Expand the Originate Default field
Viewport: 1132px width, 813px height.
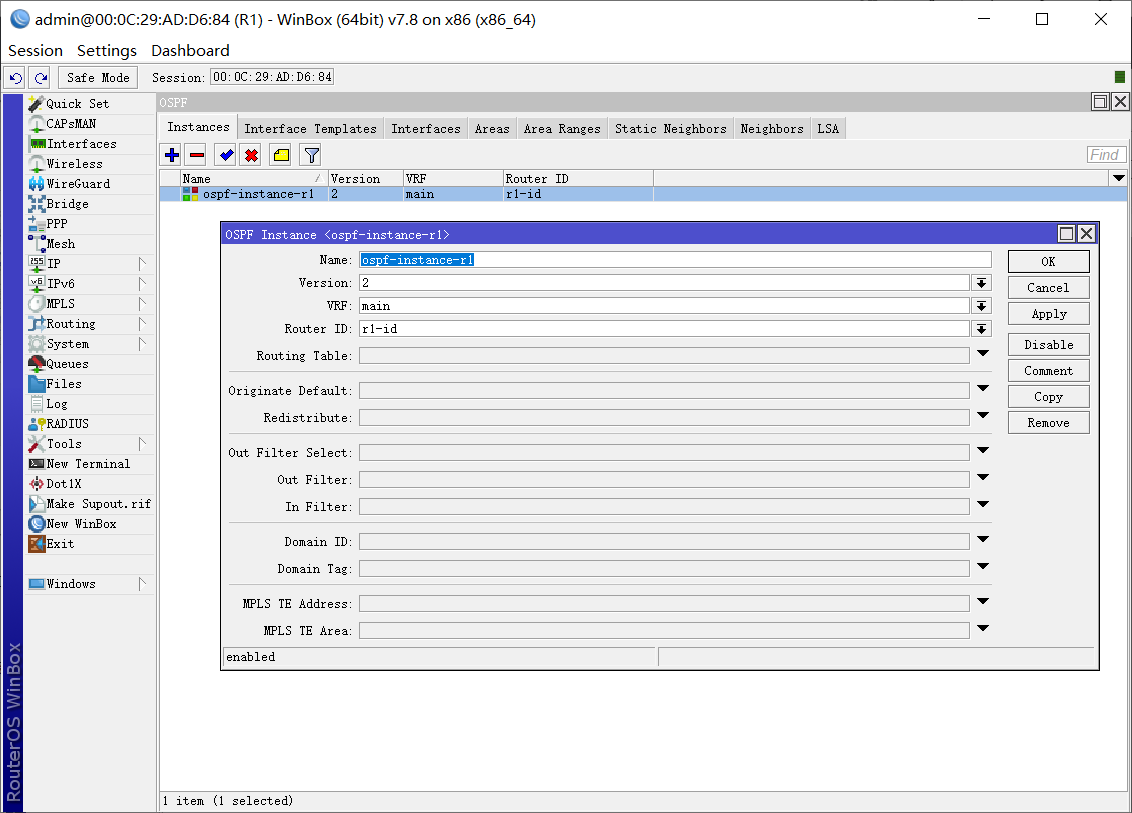tap(983, 388)
